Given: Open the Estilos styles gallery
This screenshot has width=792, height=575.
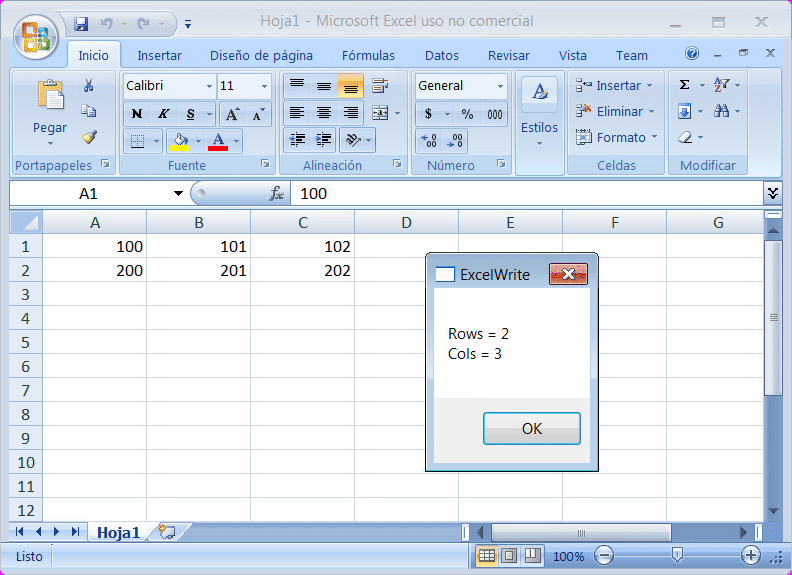Looking at the screenshot, I should click(539, 111).
